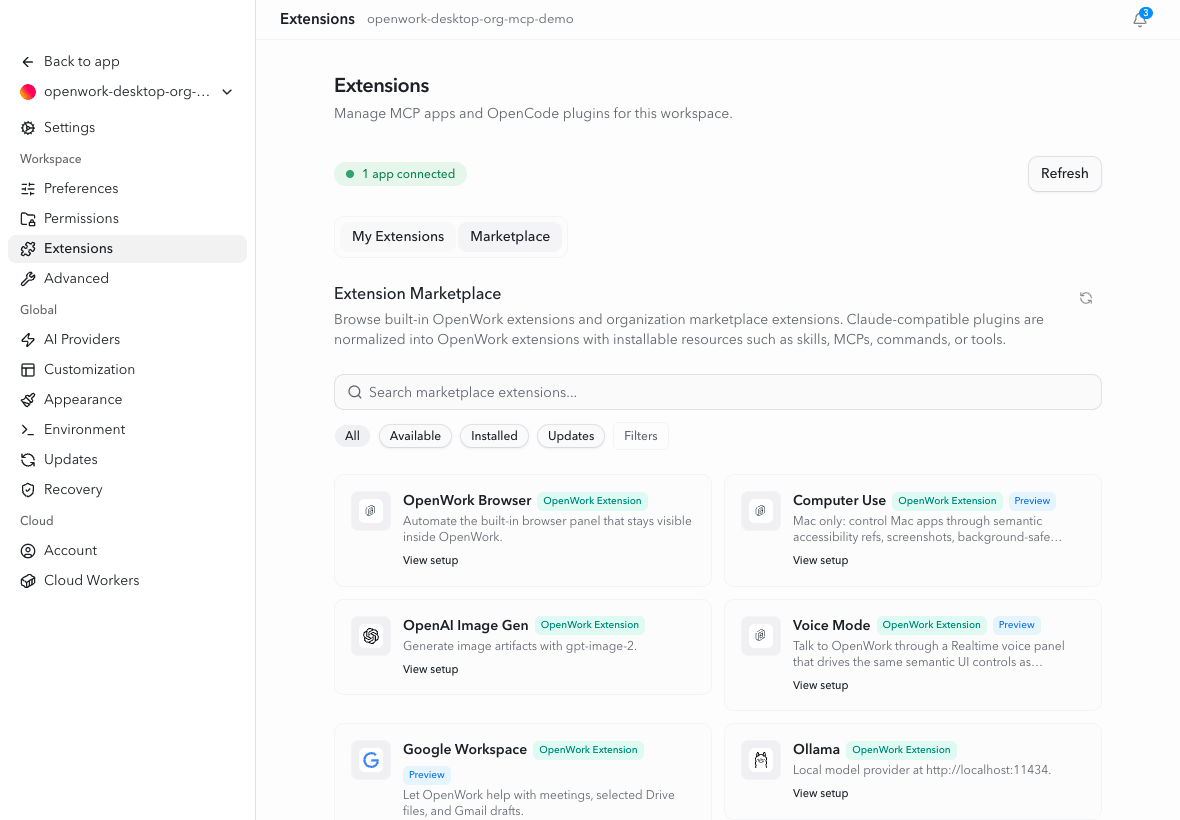This screenshot has width=1180, height=820.
Task: Click the Account user icon
Action: tap(28, 551)
